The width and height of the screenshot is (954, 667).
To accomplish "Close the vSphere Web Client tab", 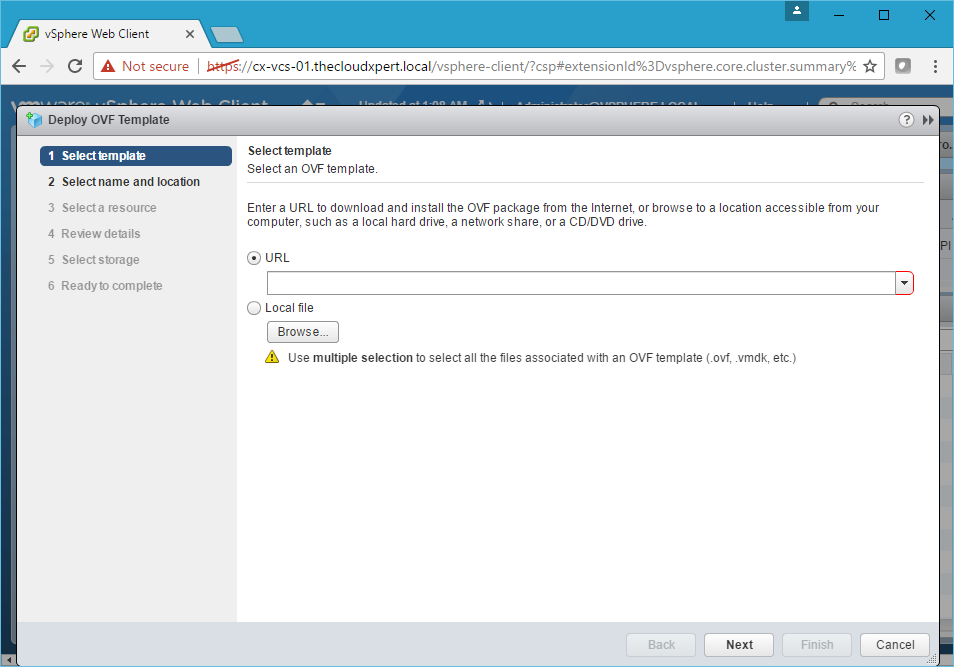I will coord(190,34).
